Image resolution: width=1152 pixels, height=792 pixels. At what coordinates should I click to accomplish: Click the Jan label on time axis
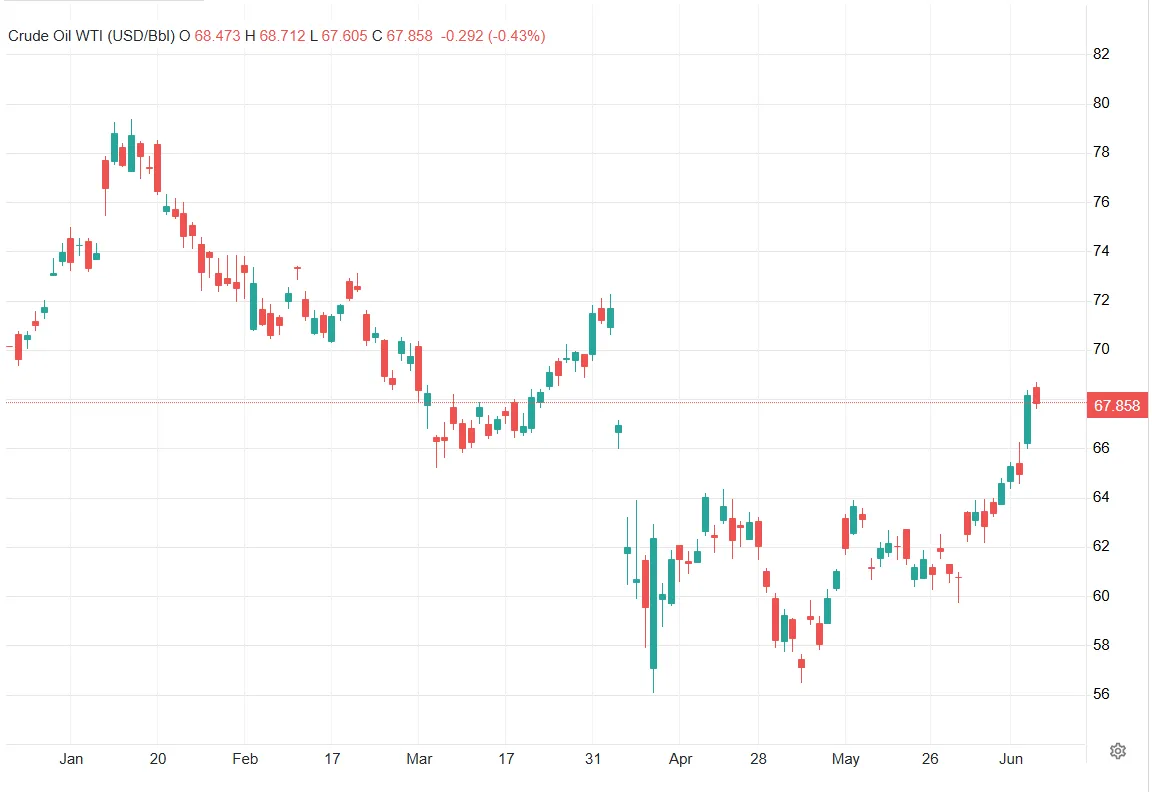71,759
